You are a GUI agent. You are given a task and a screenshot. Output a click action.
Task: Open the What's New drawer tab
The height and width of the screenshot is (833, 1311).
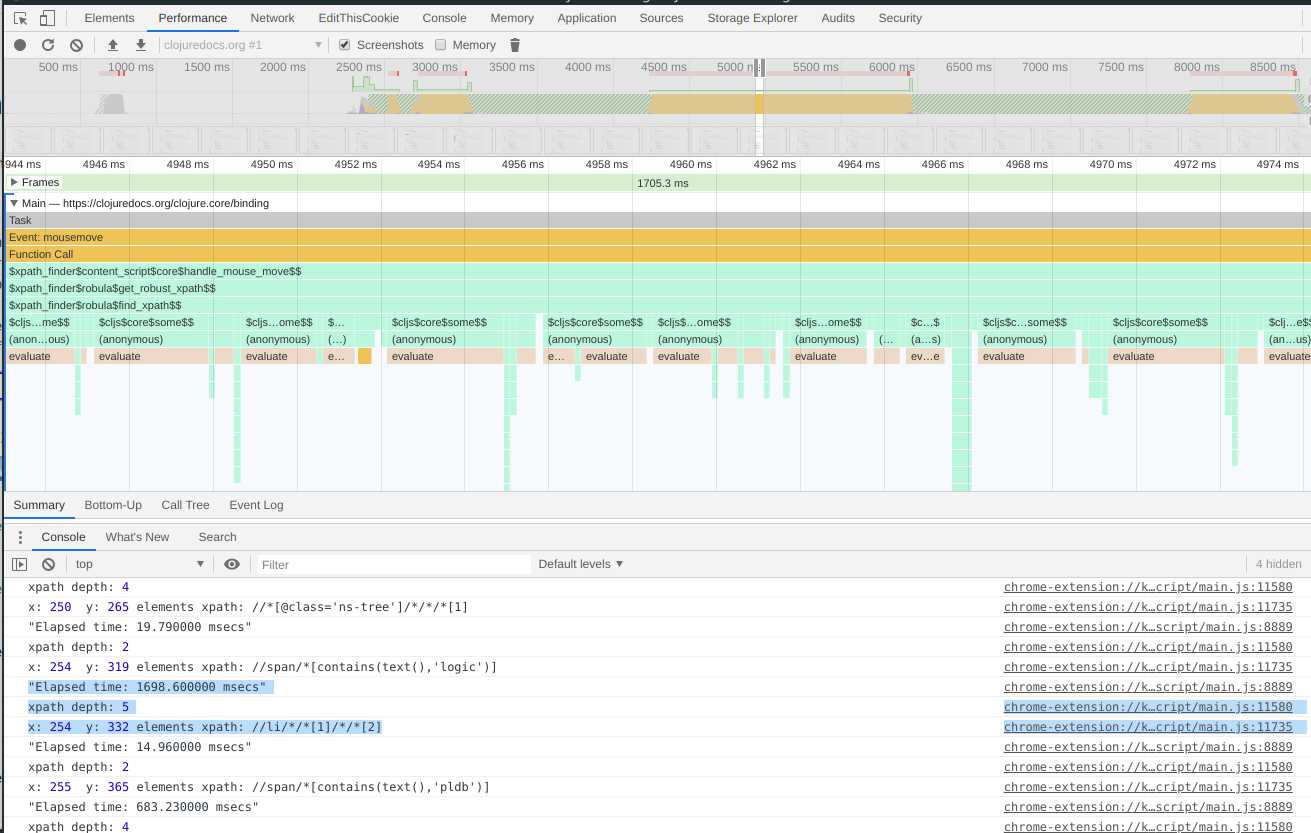pyautogui.click(x=138, y=537)
